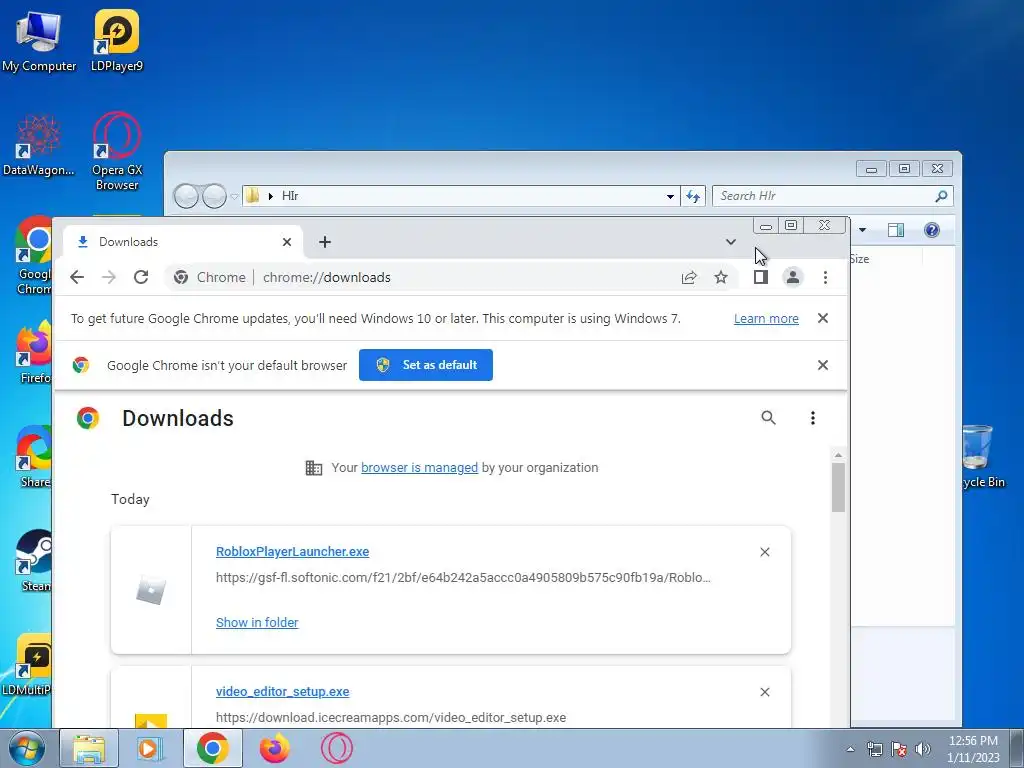The width and height of the screenshot is (1024, 768).
Task: Select the Google Chrome desktop shortcut
Action: 34,256
